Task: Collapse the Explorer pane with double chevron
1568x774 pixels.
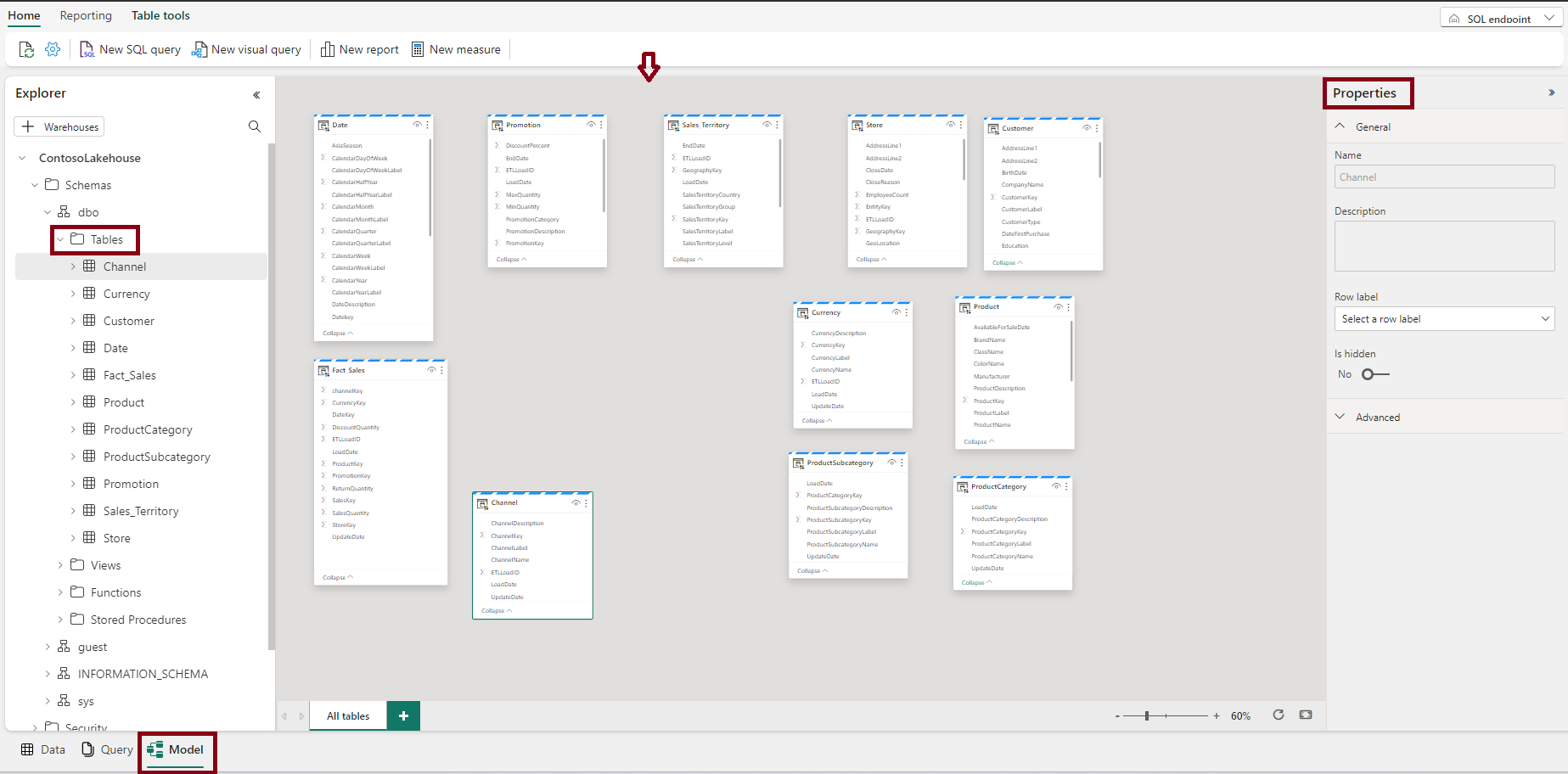Action: point(256,95)
